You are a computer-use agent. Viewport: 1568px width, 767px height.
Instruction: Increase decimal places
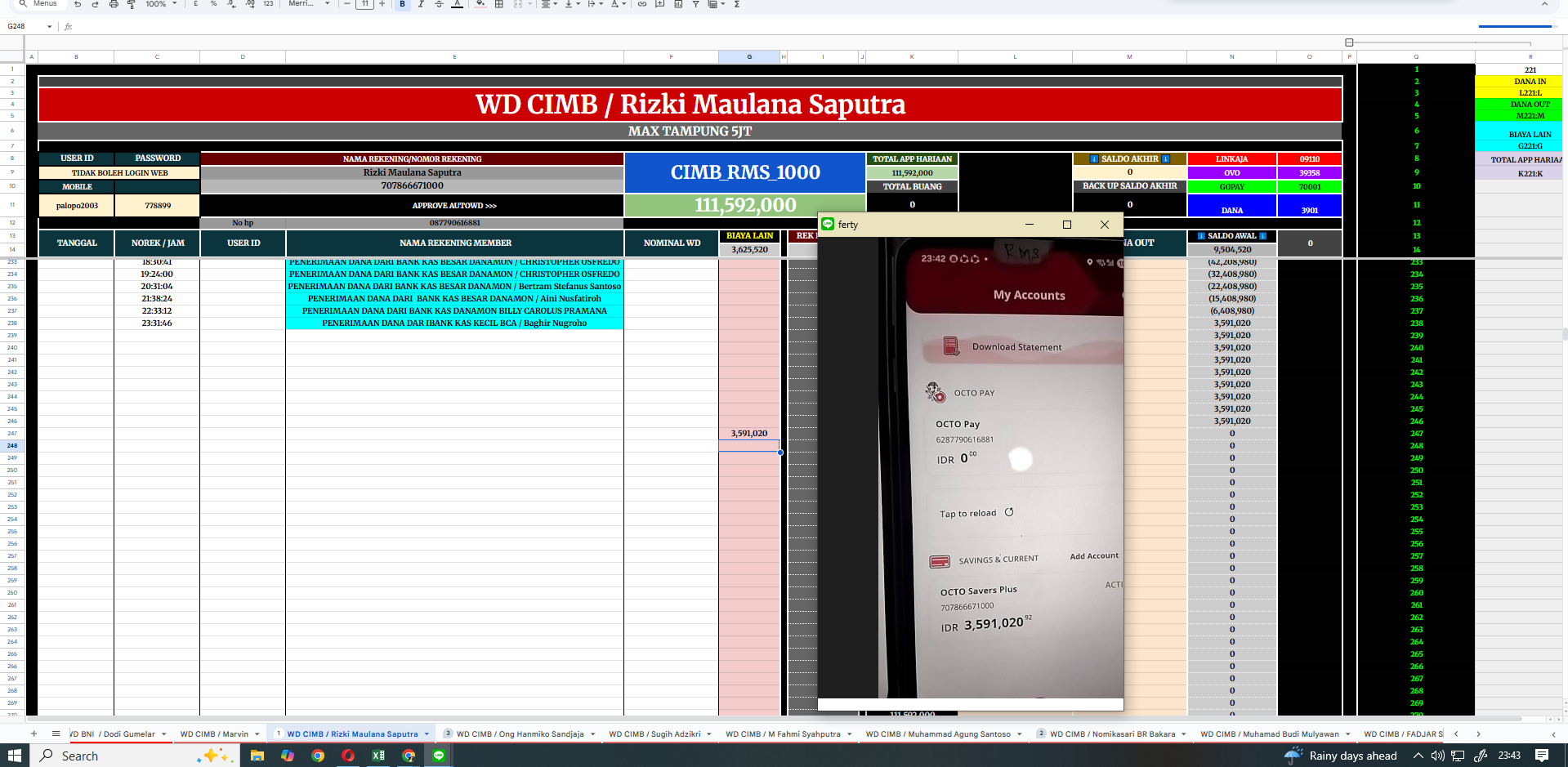(249, 4)
